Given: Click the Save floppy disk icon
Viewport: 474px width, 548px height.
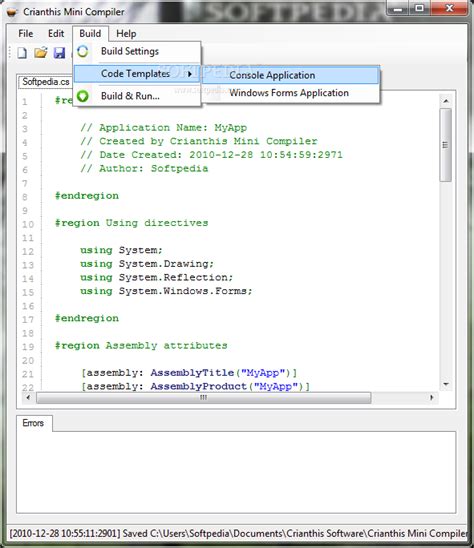Looking at the screenshot, I should point(59,53).
